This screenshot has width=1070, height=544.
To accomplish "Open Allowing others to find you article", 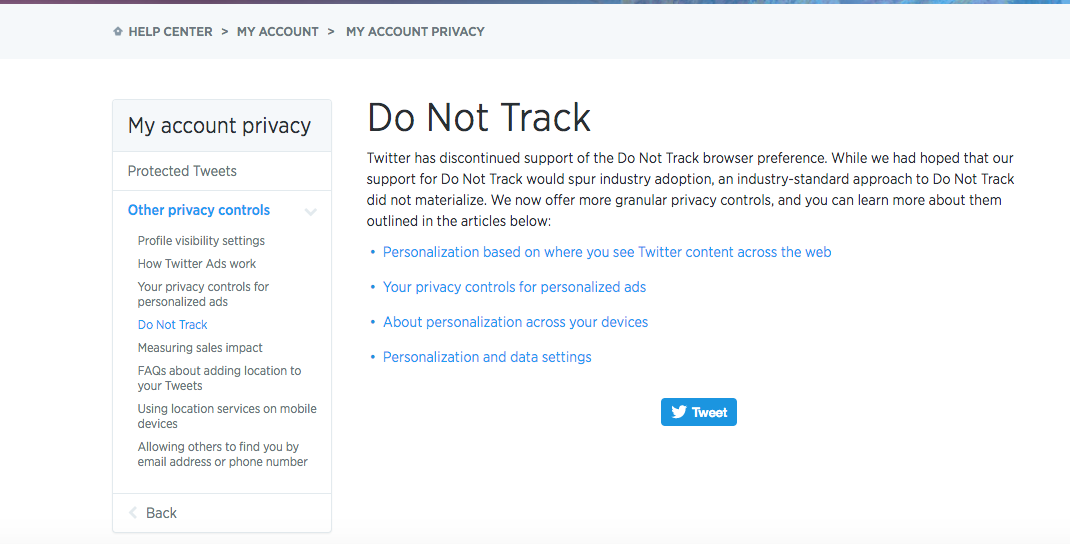I will [222, 454].
